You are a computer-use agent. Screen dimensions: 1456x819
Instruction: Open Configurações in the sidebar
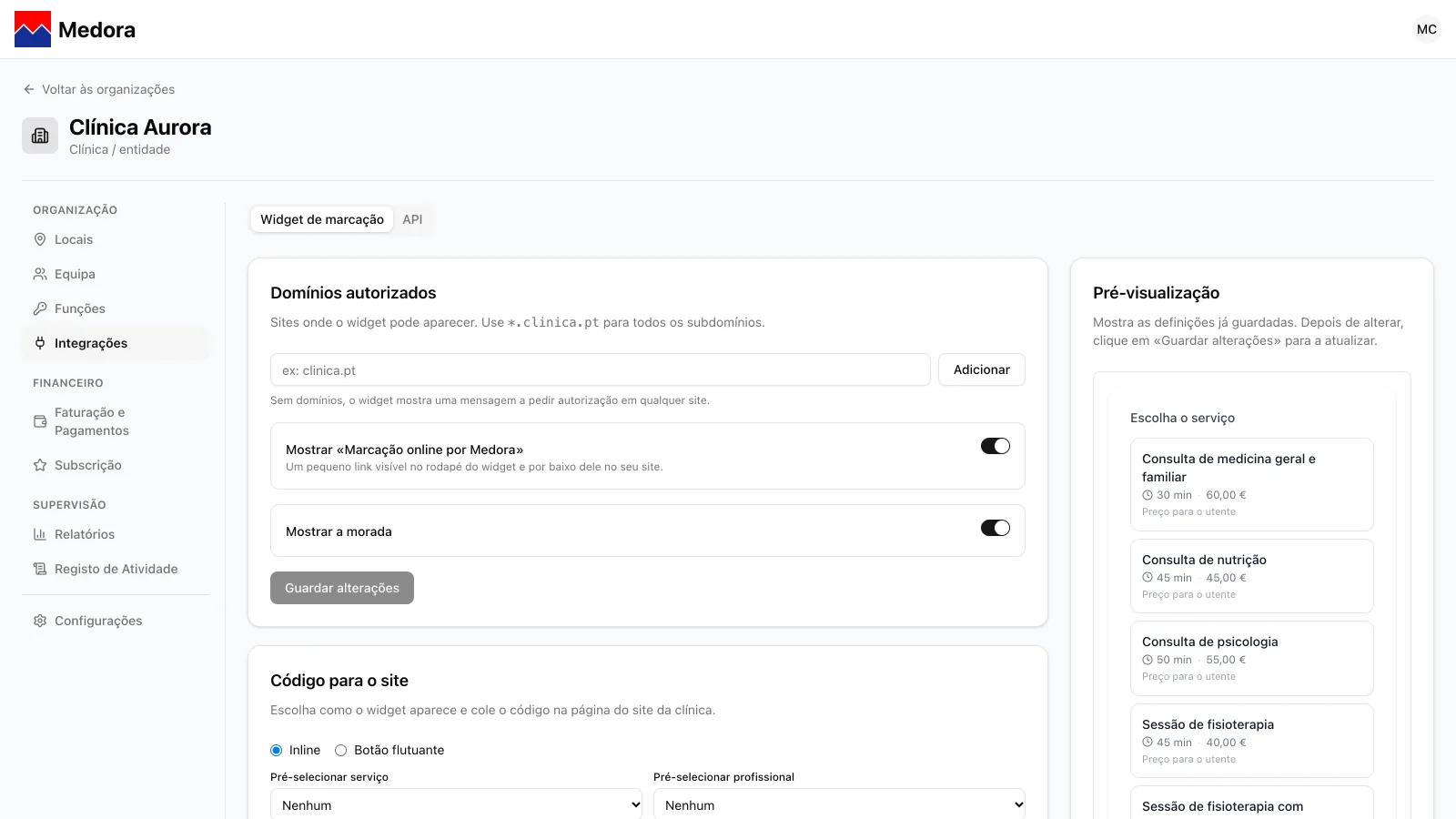point(116,621)
